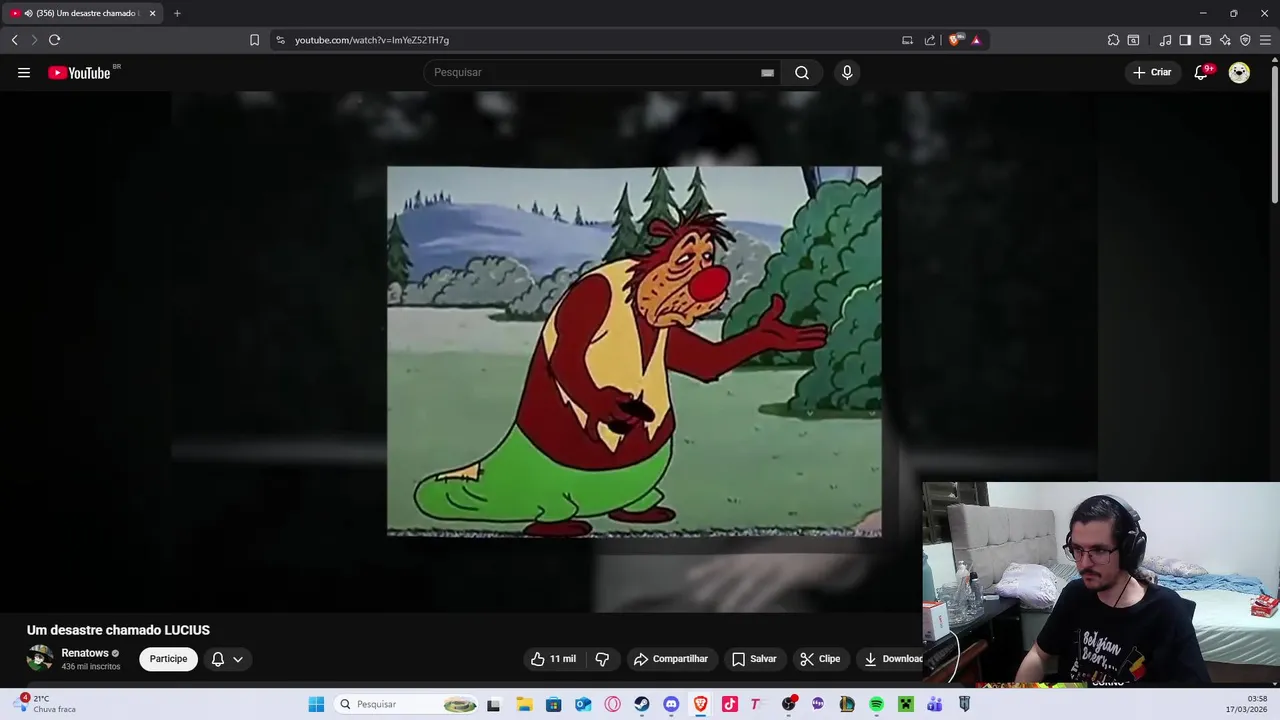Open the browser main menu
Screen dimensions: 1280x720
click(1265, 40)
